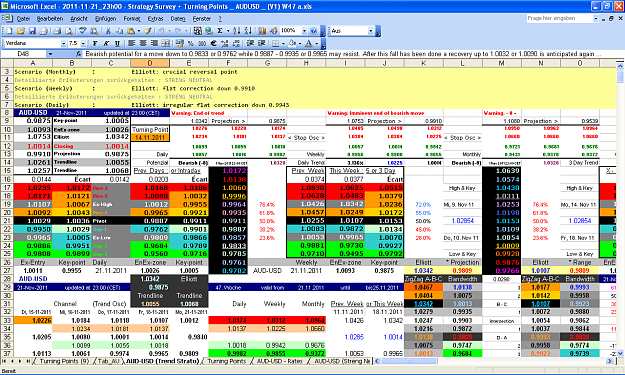The image size is (625, 375).
Task: Toggle Italic formatting
Action: [x=106, y=43]
